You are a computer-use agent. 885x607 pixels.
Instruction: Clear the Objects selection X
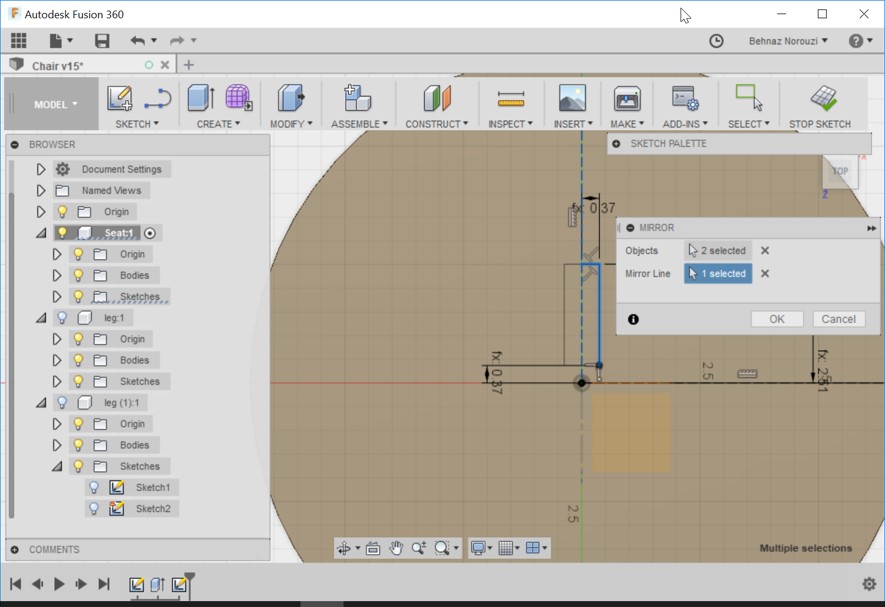(x=765, y=251)
